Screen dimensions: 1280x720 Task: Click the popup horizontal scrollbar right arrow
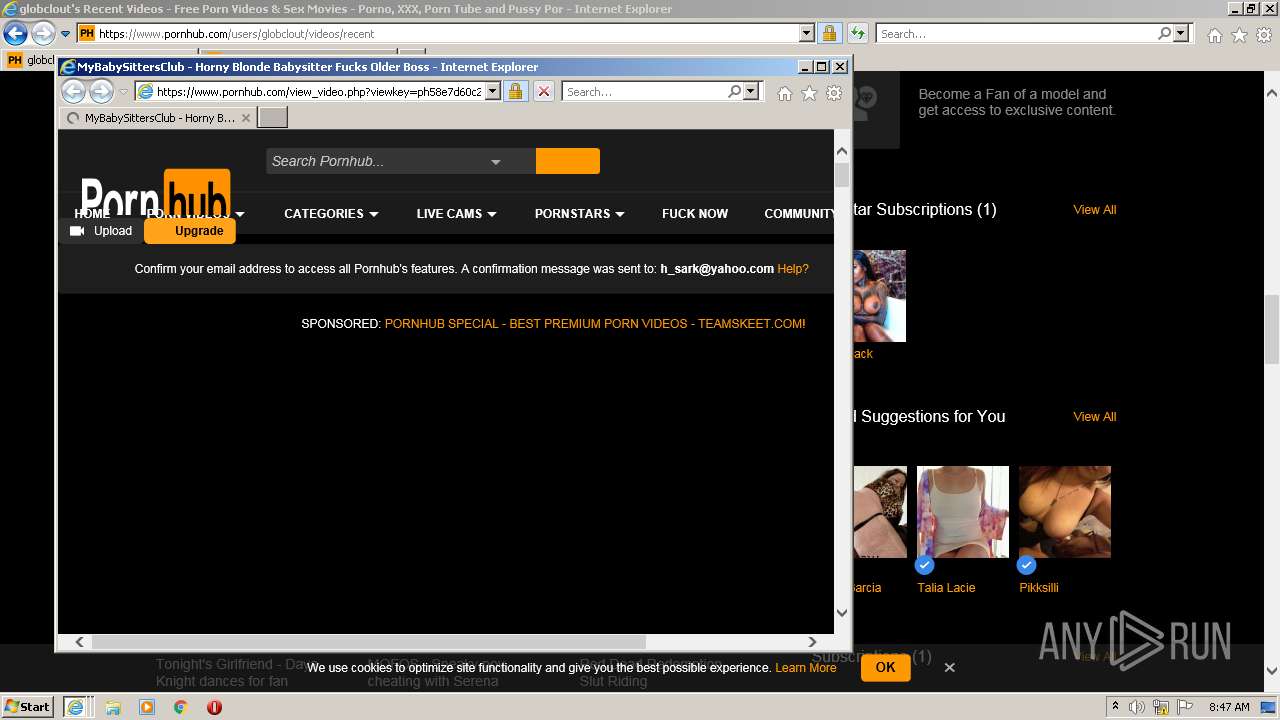(x=812, y=642)
